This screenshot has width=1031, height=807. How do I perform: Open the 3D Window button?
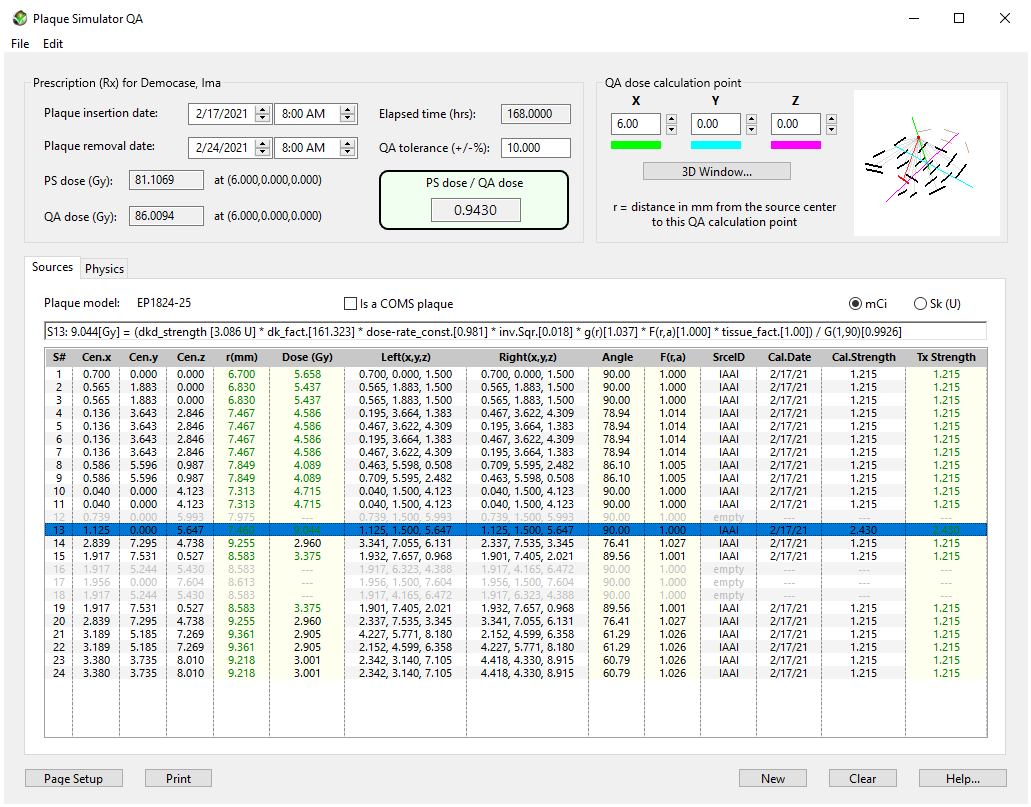coord(716,171)
